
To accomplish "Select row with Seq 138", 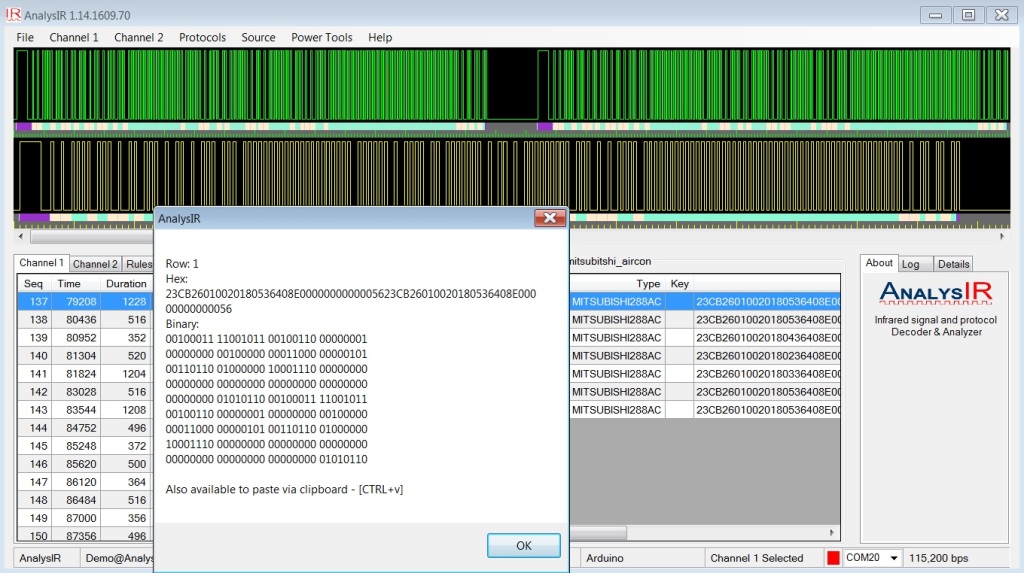I will click(x=85, y=319).
